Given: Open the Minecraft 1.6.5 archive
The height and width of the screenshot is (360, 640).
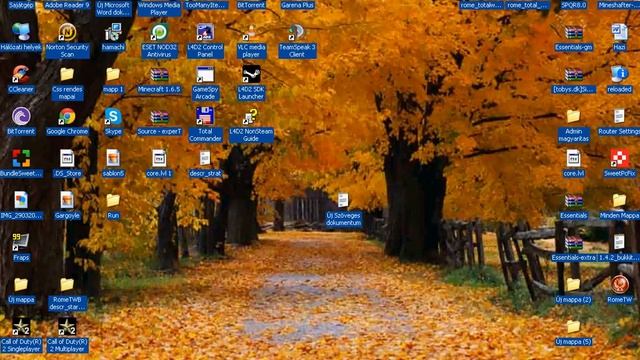Looking at the screenshot, I should coord(159,75).
